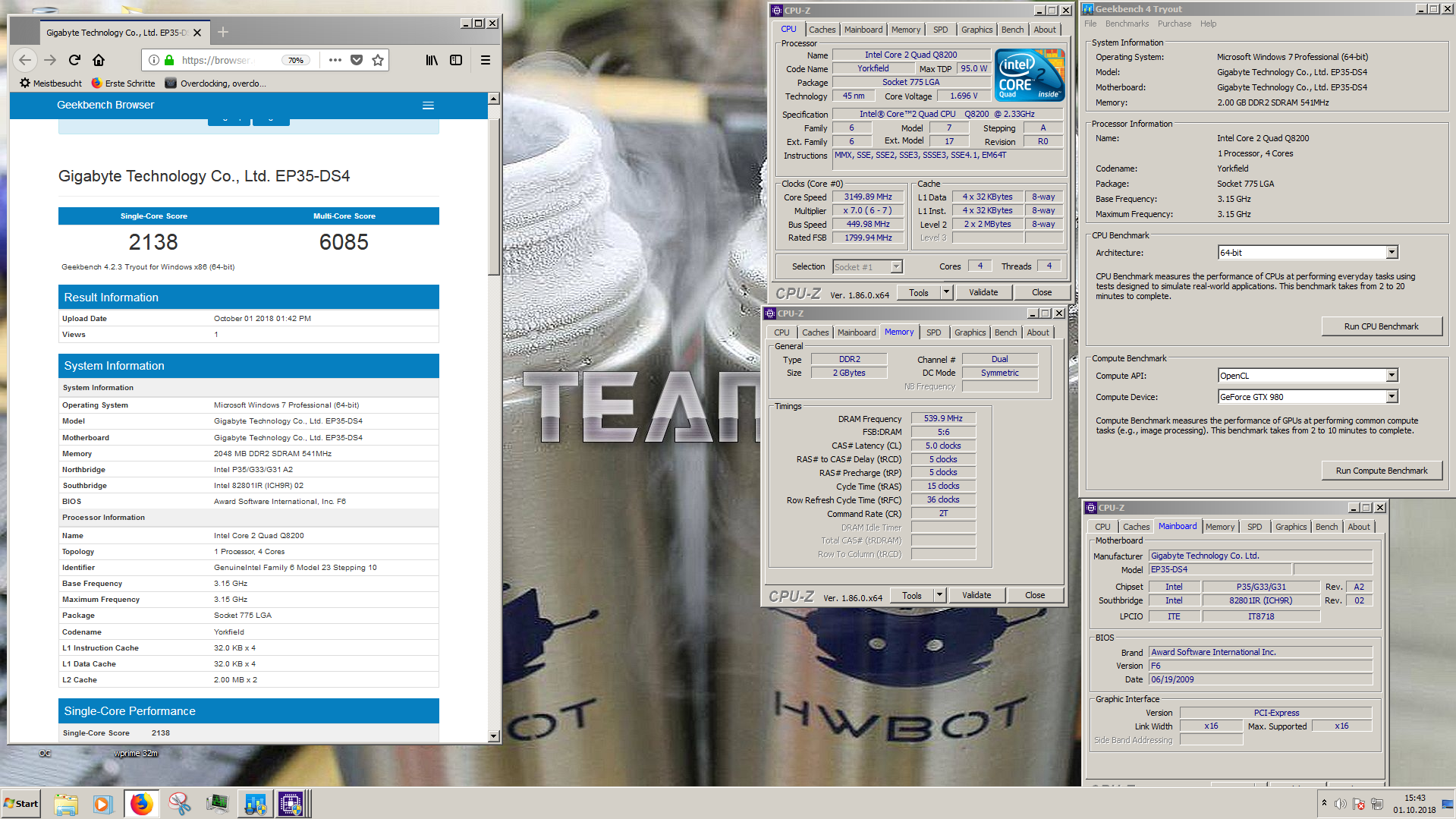This screenshot has height=819, width=1456.
Task: Click the browser page scrollbar down arrow
Action: (494, 736)
